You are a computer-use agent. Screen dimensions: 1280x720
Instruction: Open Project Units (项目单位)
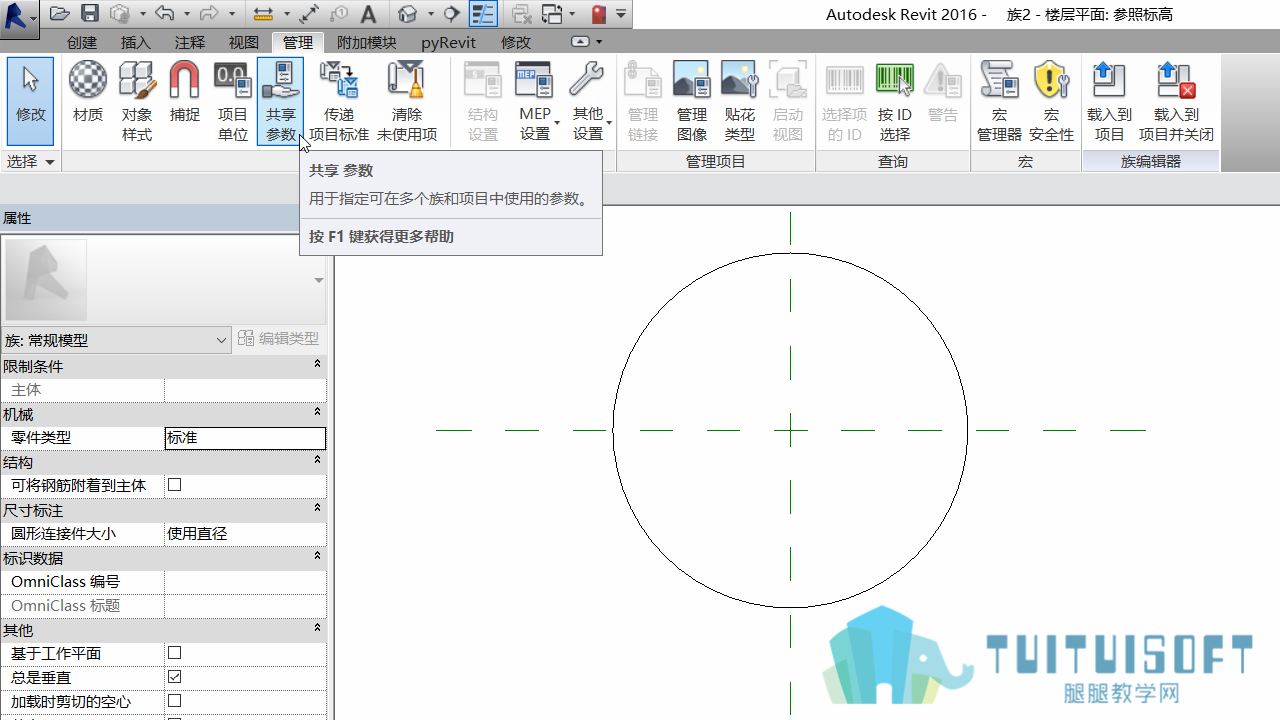[x=233, y=101]
